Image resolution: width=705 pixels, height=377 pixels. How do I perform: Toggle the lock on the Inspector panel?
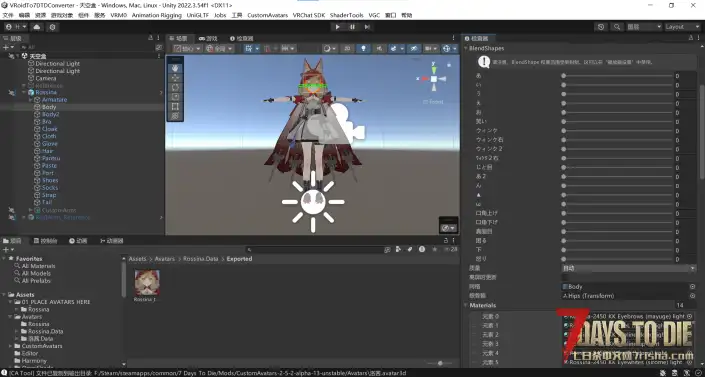tap(691, 38)
